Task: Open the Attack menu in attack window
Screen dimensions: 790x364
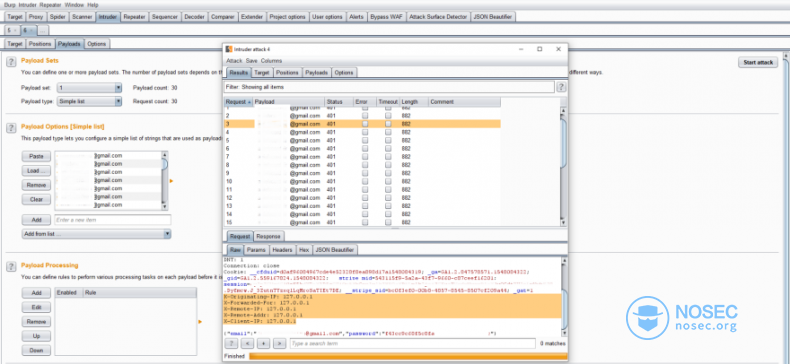Action: 233,61
